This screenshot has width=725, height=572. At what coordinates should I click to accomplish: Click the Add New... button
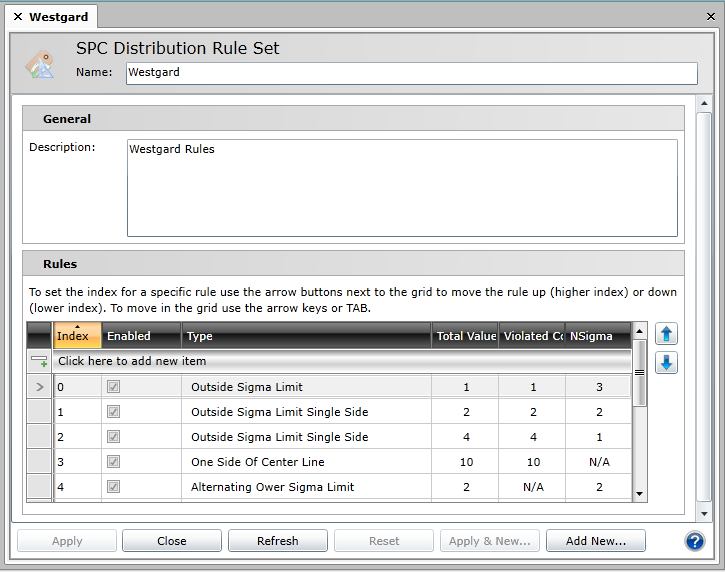tap(595, 541)
